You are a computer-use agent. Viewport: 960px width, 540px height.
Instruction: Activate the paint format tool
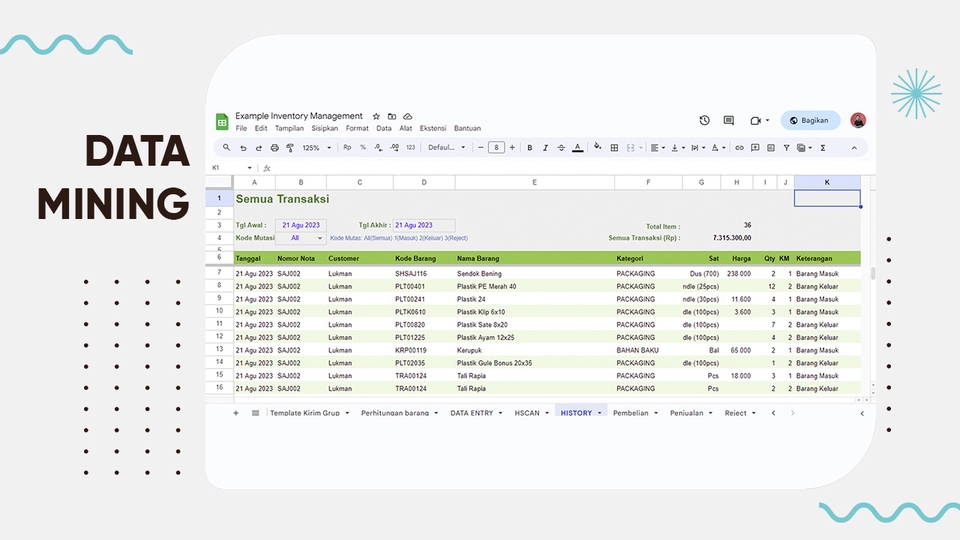(290, 148)
